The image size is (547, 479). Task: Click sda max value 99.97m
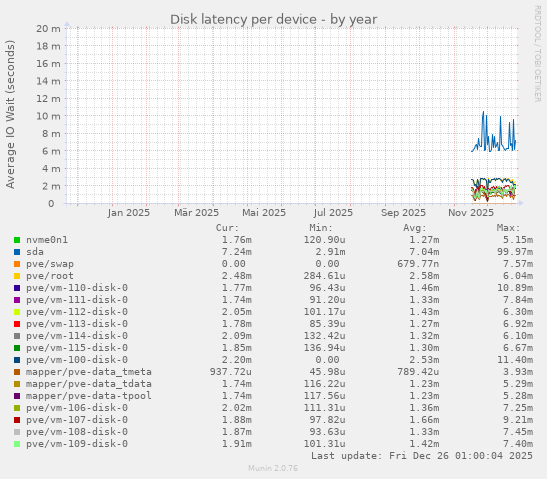515,252
